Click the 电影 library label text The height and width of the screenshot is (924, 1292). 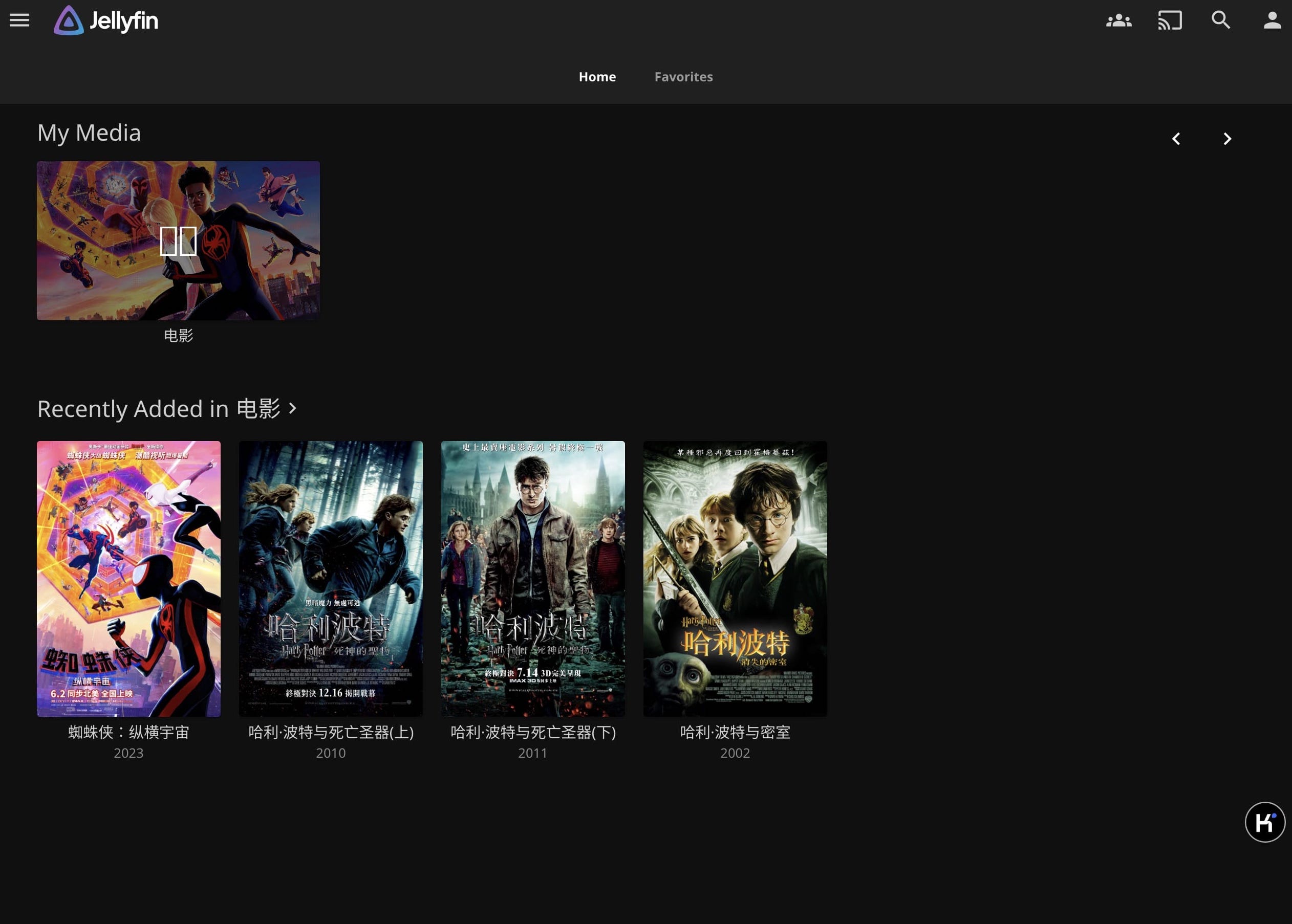click(178, 336)
